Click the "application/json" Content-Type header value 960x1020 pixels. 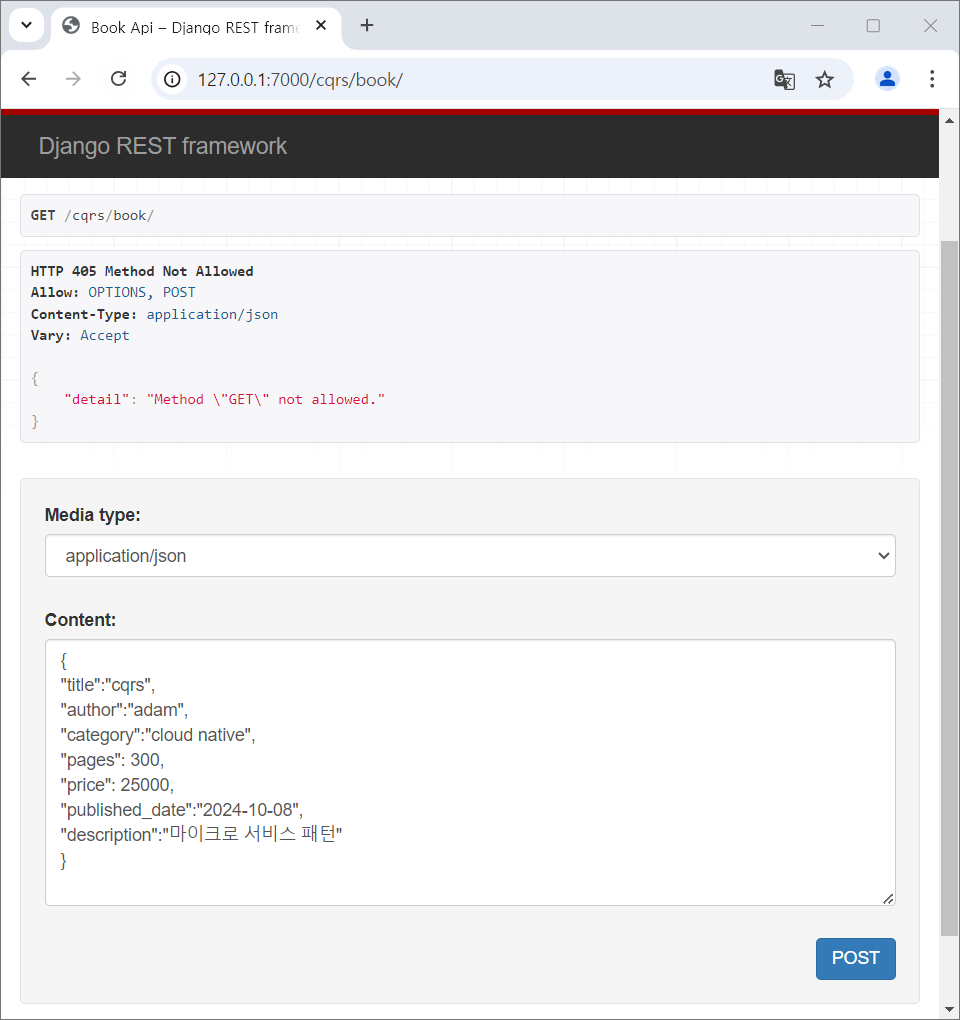tap(212, 314)
